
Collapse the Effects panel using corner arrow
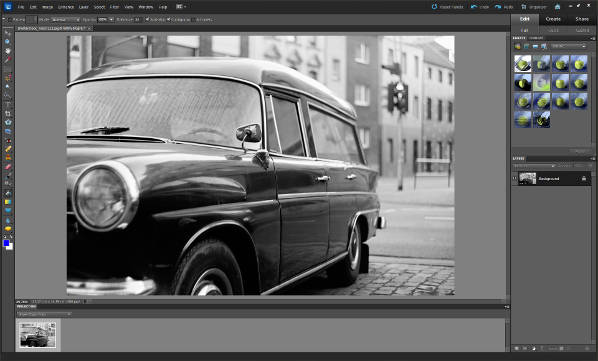(x=592, y=38)
